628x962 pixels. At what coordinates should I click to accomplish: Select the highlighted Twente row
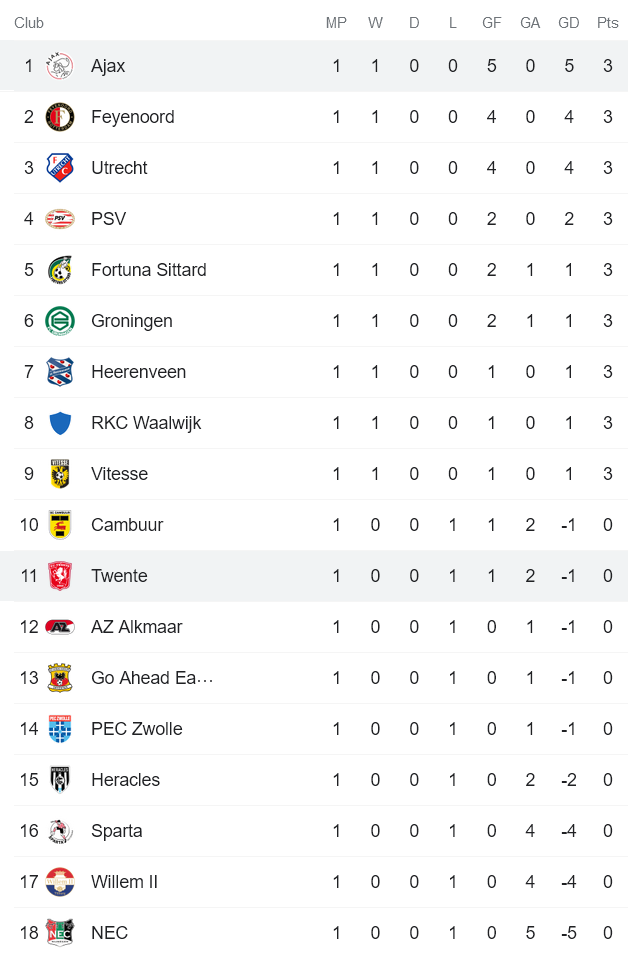[314, 575]
